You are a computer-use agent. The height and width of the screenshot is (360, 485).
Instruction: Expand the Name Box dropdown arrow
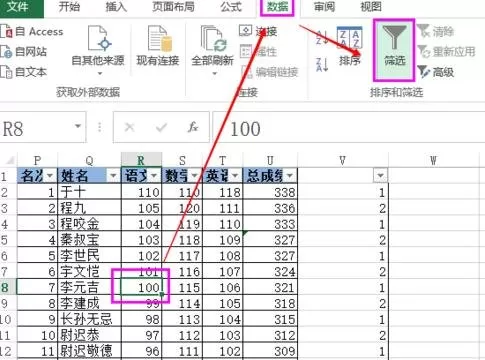coord(78,126)
